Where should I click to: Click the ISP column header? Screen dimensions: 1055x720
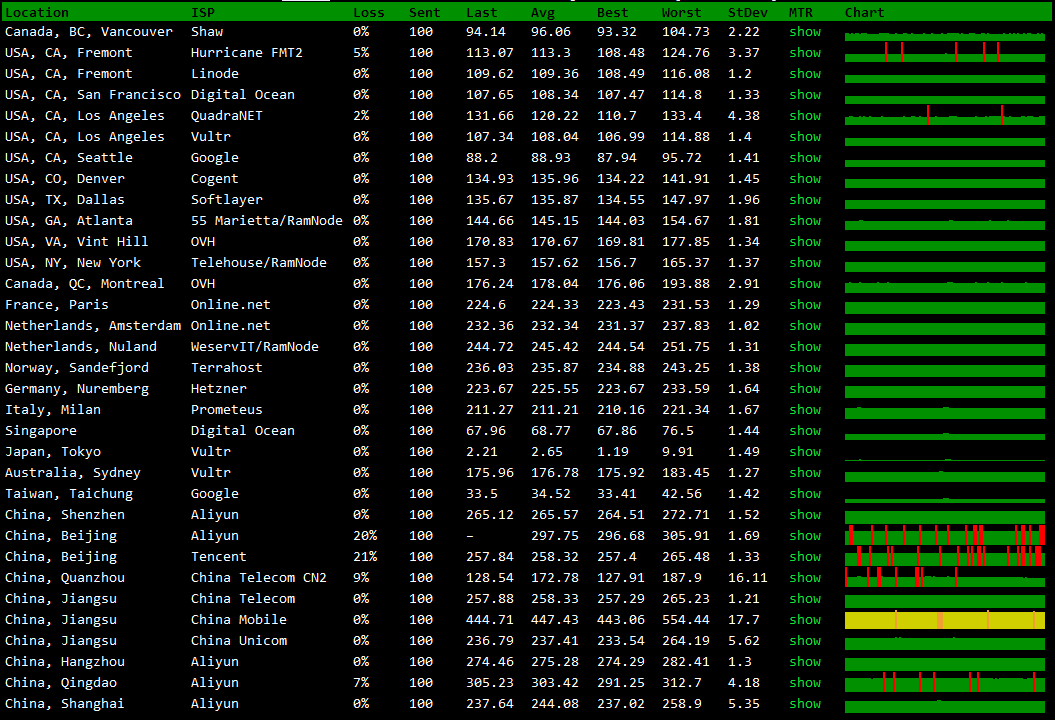point(203,13)
